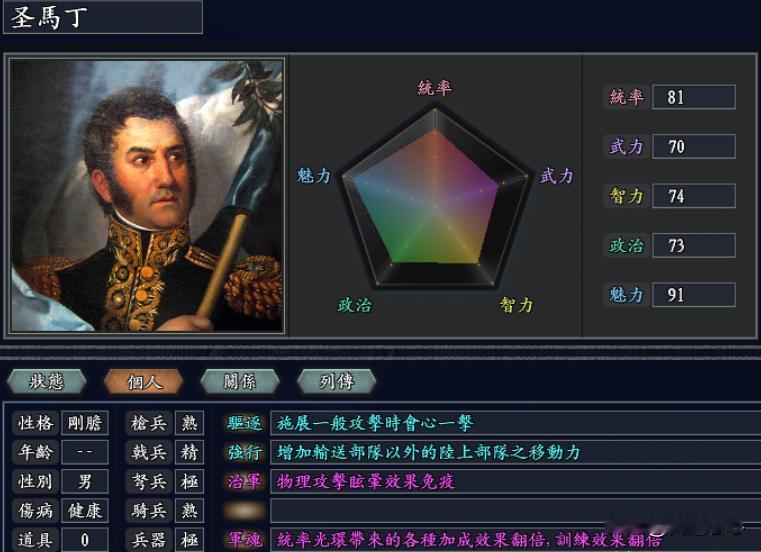Click the empty skill slot icon

[245, 511]
